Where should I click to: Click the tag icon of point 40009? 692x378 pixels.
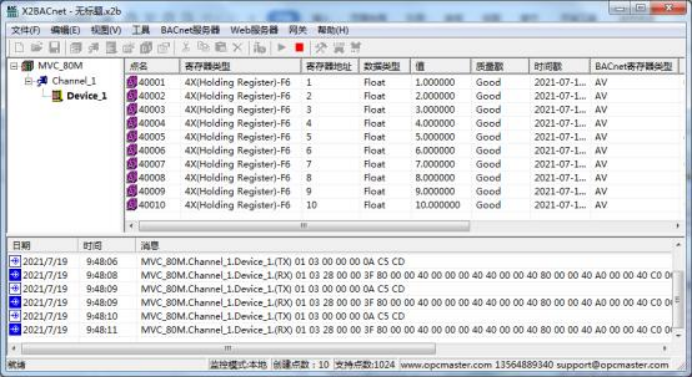132,191
